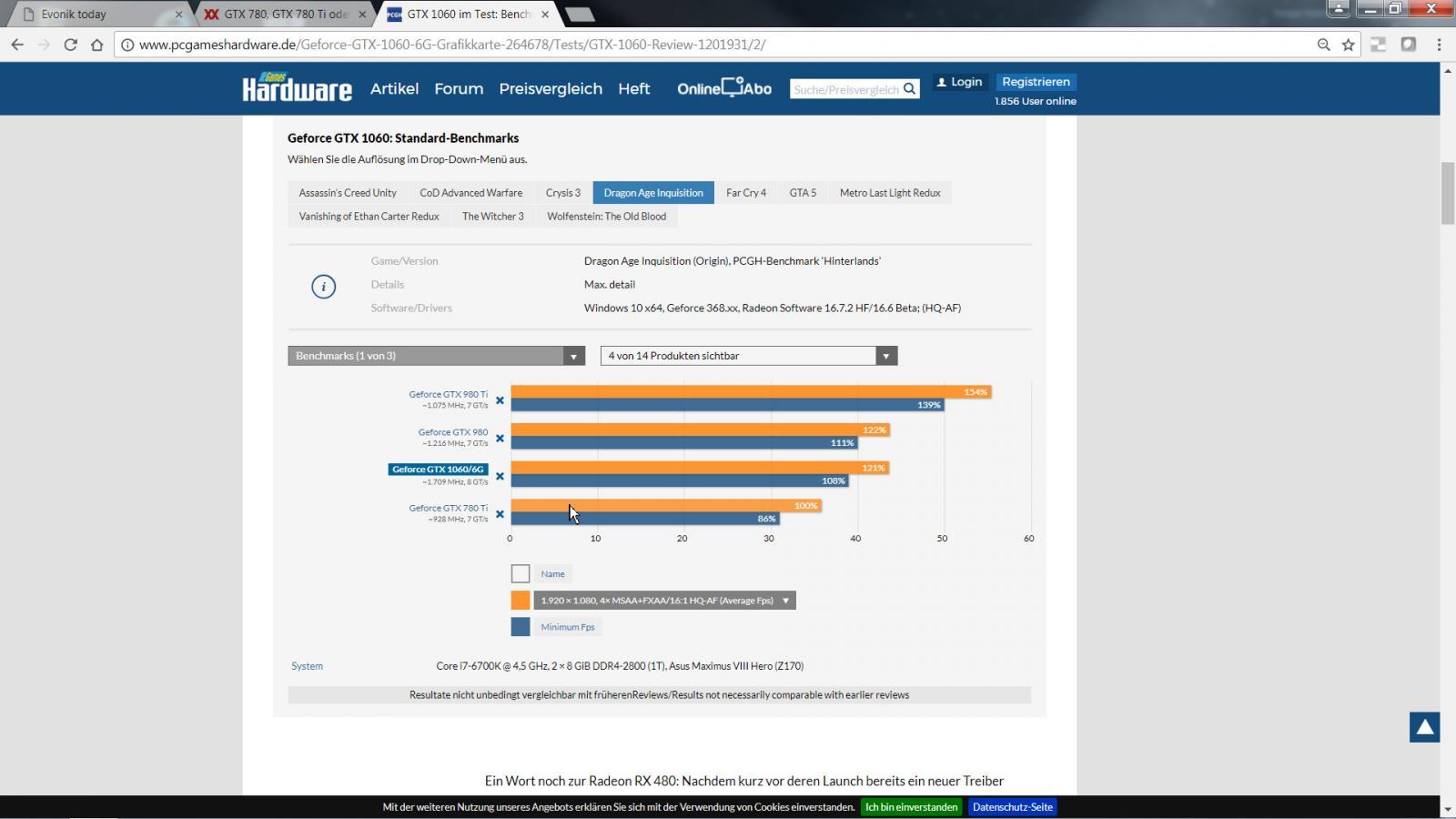The width and height of the screenshot is (1456, 819).
Task: Toggle the blue Minimum Fps series swatch
Action: pyautogui.click(x=521, y=626)
